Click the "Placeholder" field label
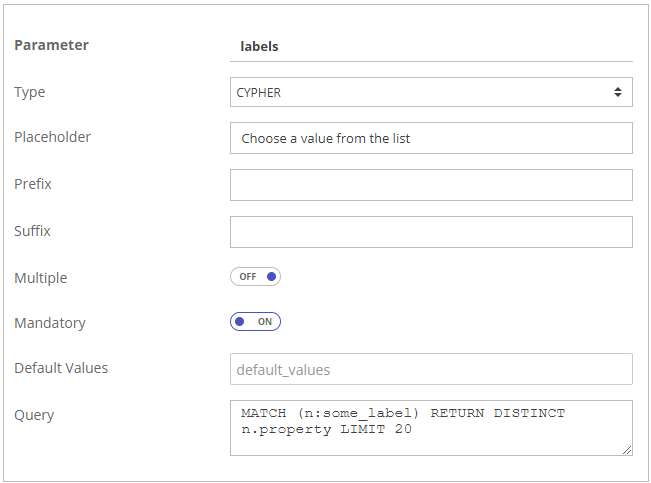 click(53, 137)
